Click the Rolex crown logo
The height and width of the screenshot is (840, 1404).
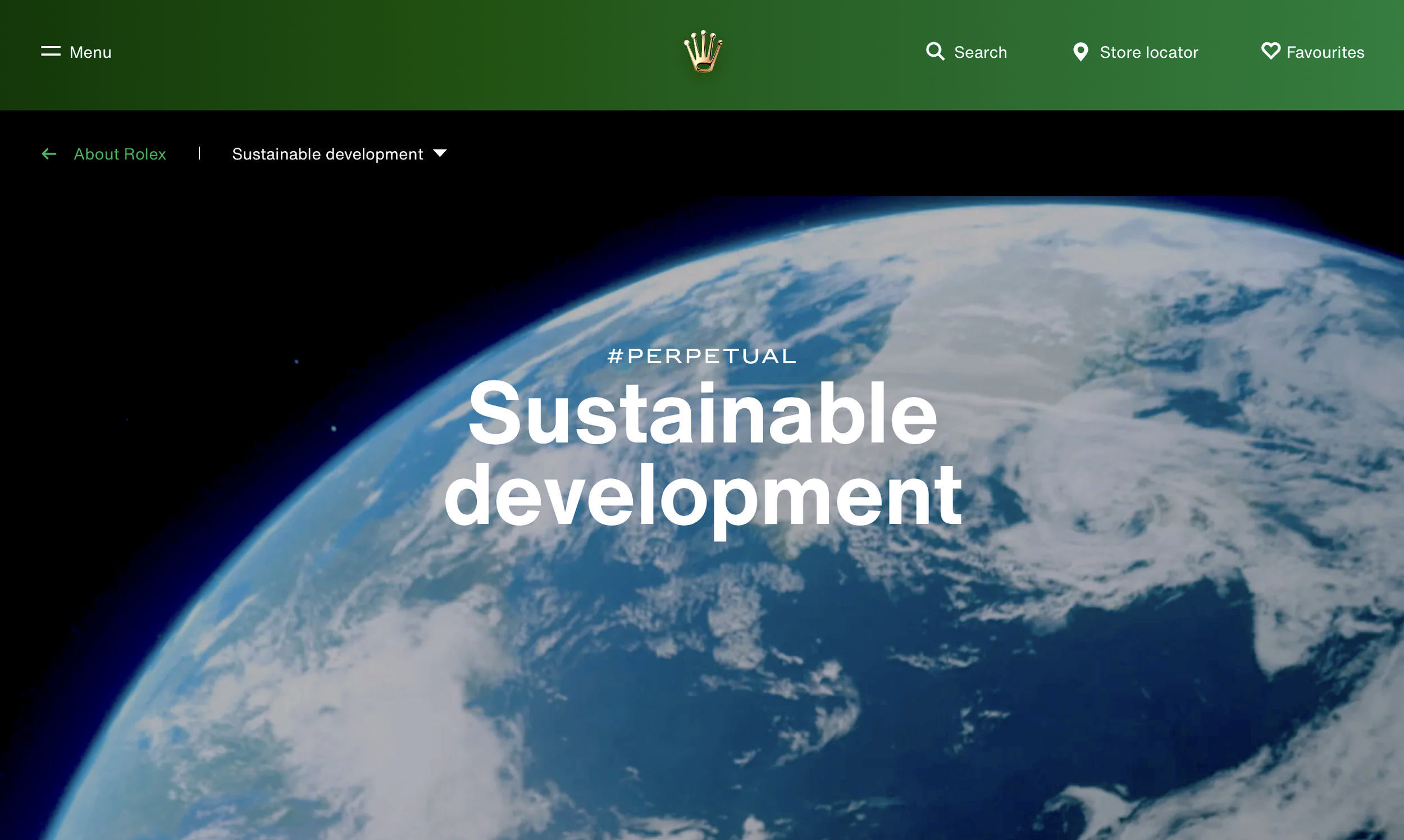[x=703, y=52]
